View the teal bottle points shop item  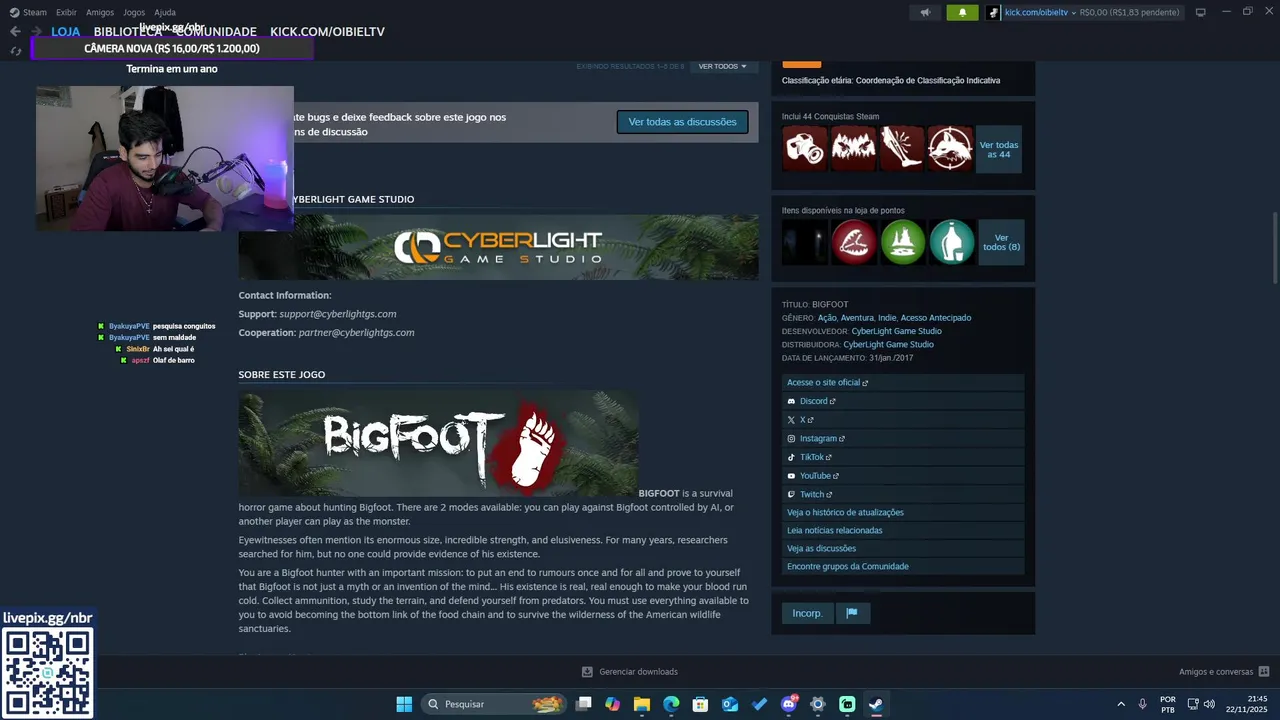pyautogui.click(x=952, y=242)
